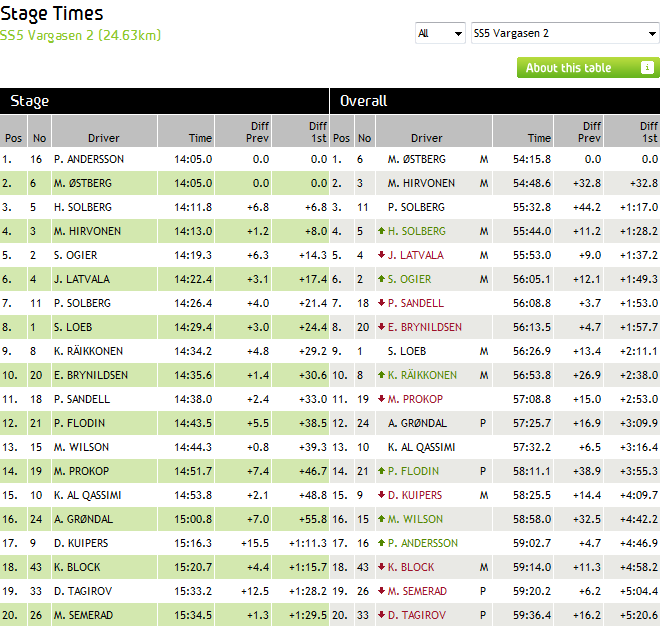Viewport: 661px width, 626px height.
Task: Click green up arrow beside K. RÄIKKONEN overall
Action: click(382, 375)
